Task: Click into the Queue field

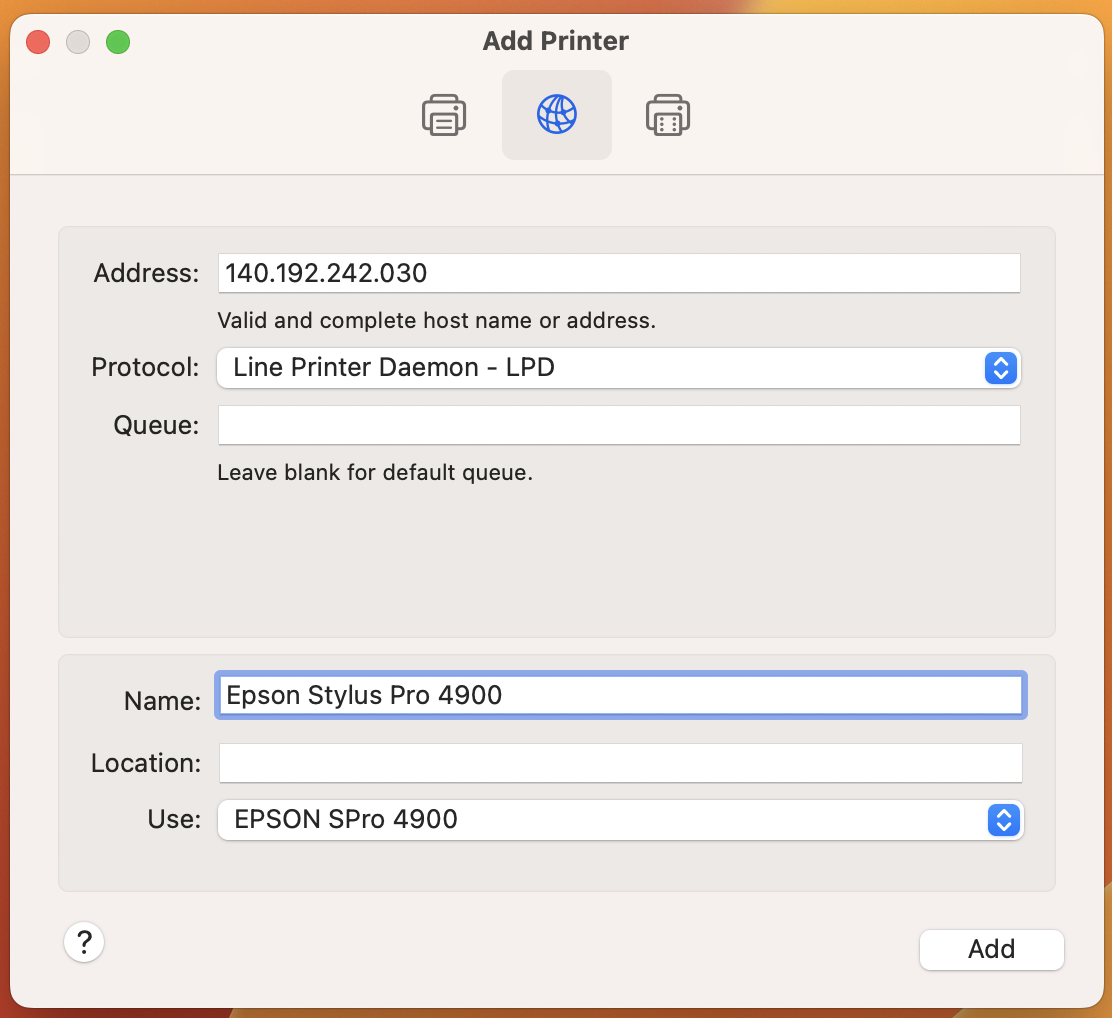Action: [618, 425]
